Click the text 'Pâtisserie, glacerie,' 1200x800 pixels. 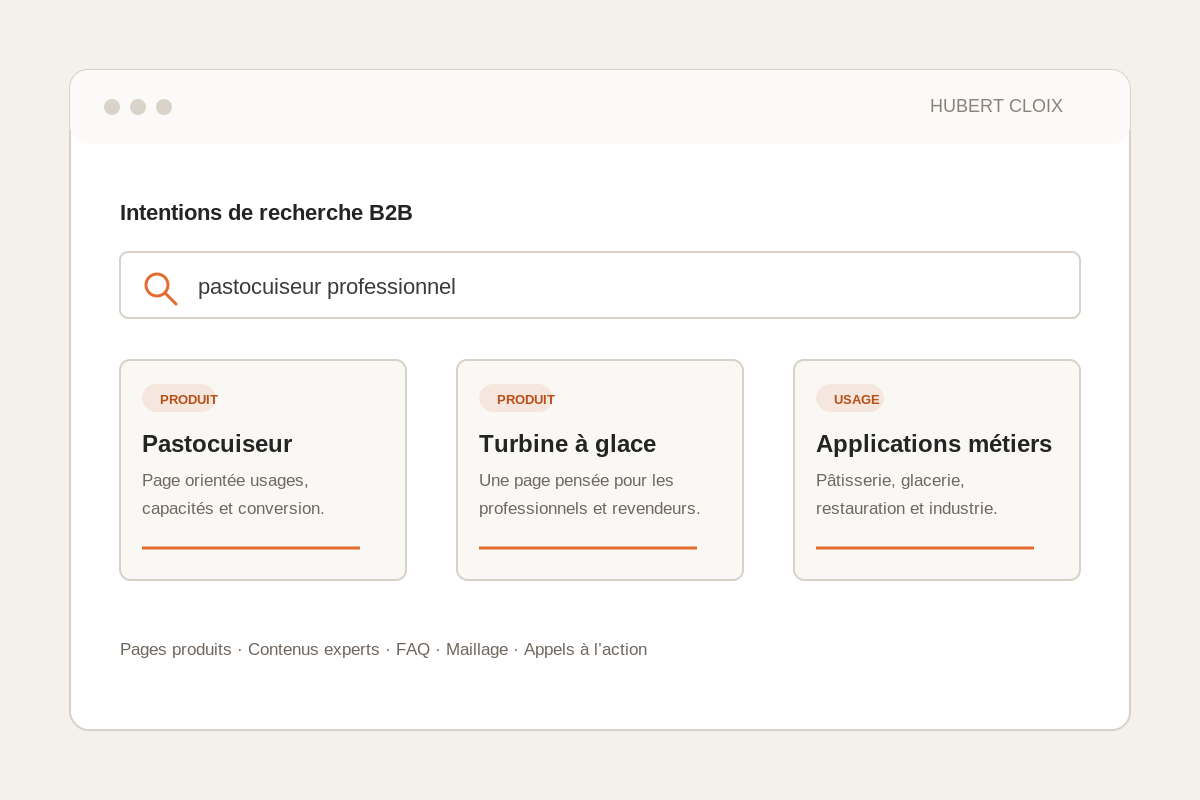pyautogui.click(x=890, y=480)
